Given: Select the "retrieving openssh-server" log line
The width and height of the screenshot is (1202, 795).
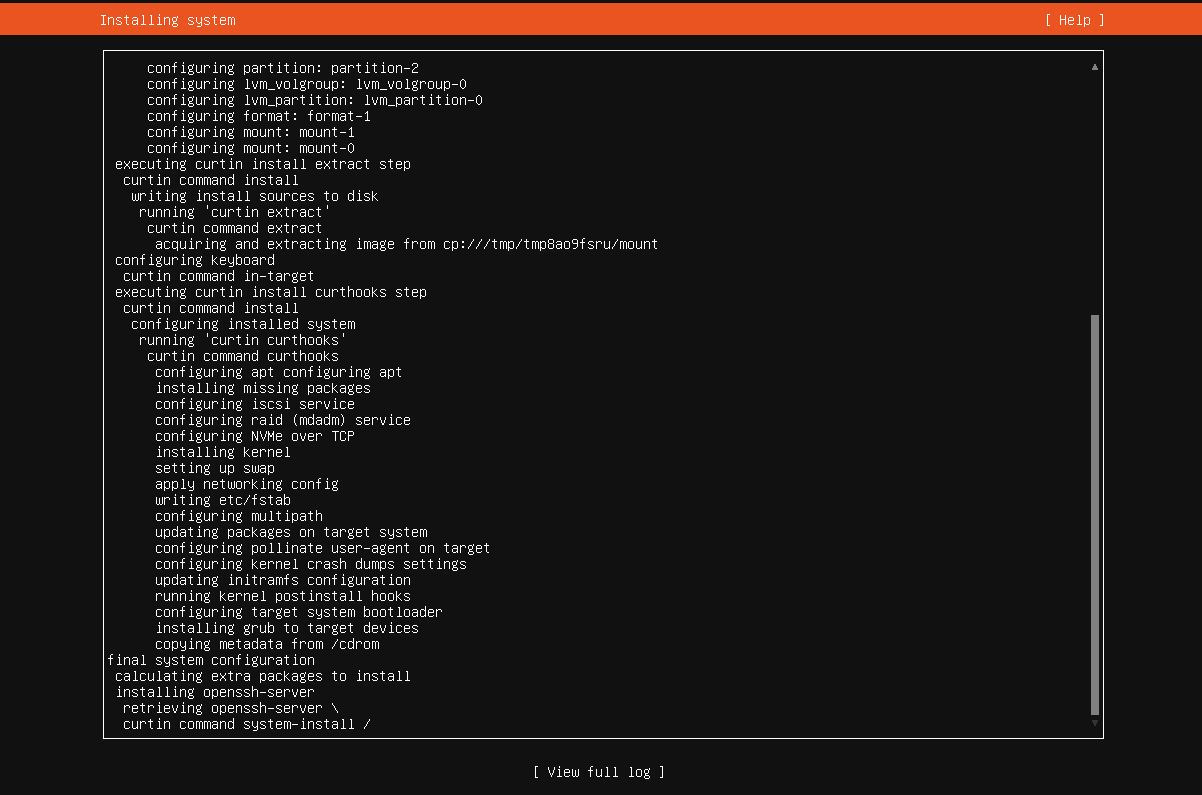Looking at the screenshot, I should (x=230, y=708).
